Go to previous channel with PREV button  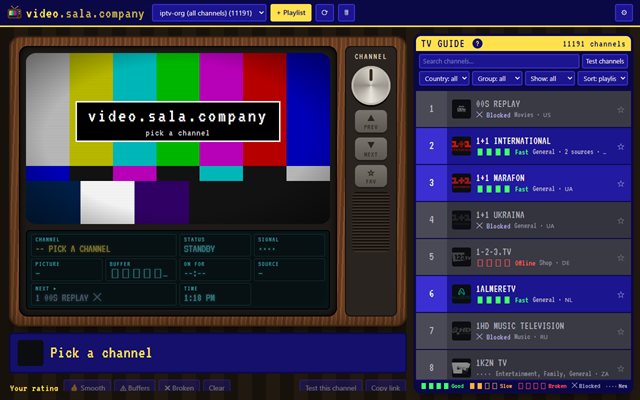371,121
